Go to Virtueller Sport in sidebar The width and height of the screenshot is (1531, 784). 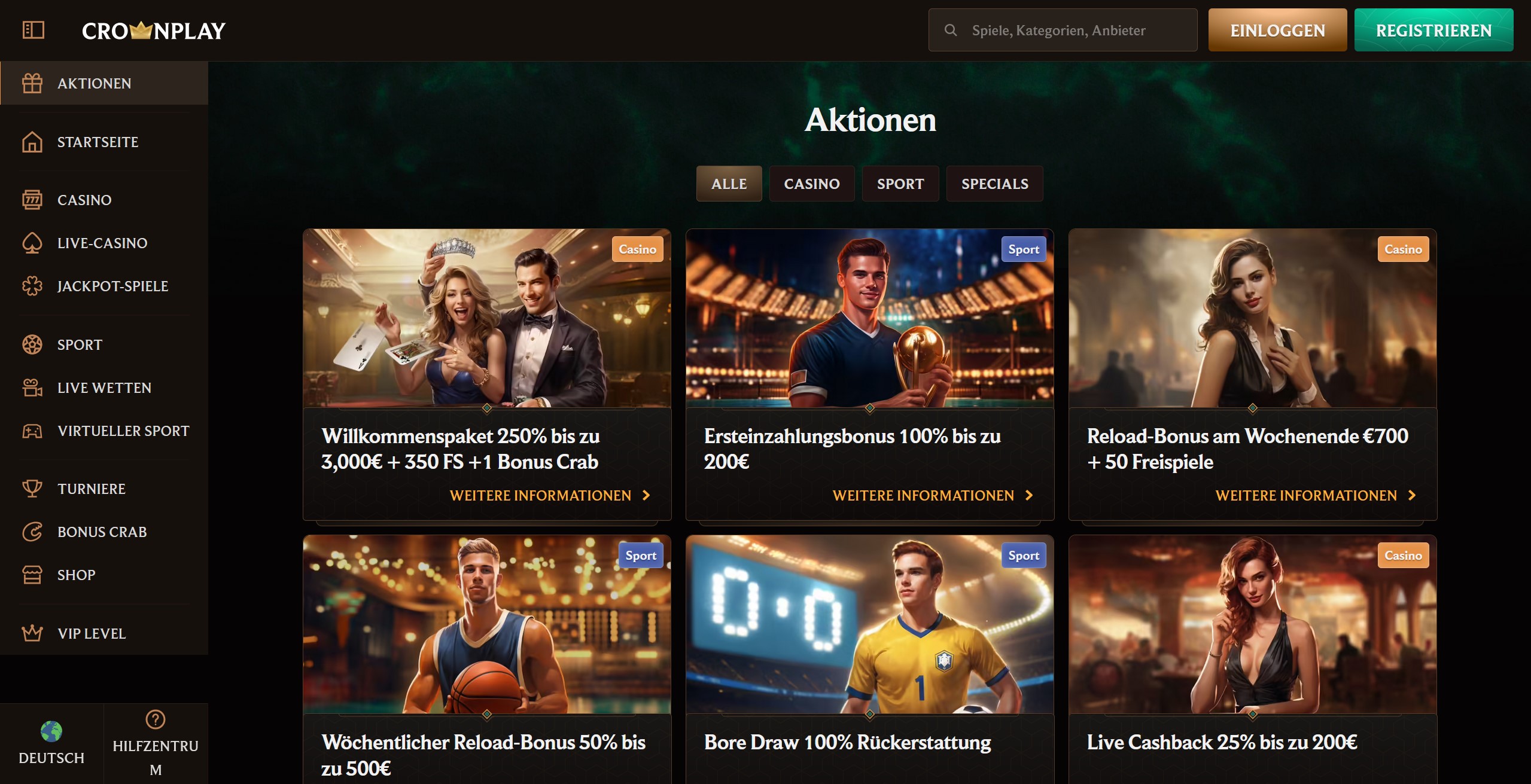123,431
